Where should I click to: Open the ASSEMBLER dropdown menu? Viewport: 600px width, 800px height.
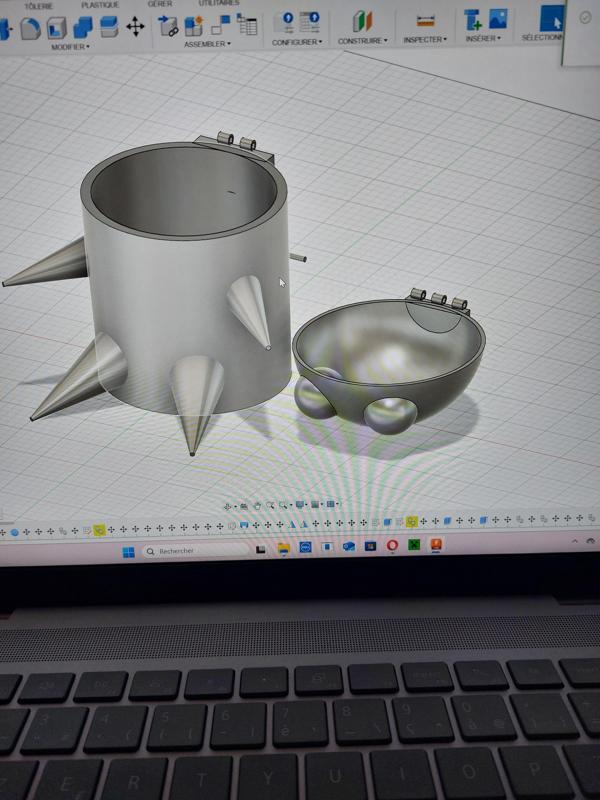click(x=207, y=44)
